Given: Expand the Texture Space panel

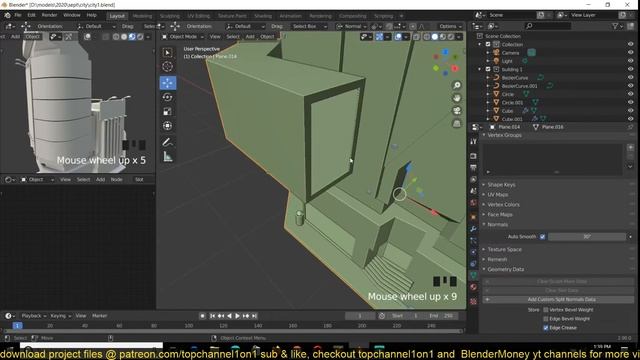Looking at the screenshot, I should tap(504, 249).
